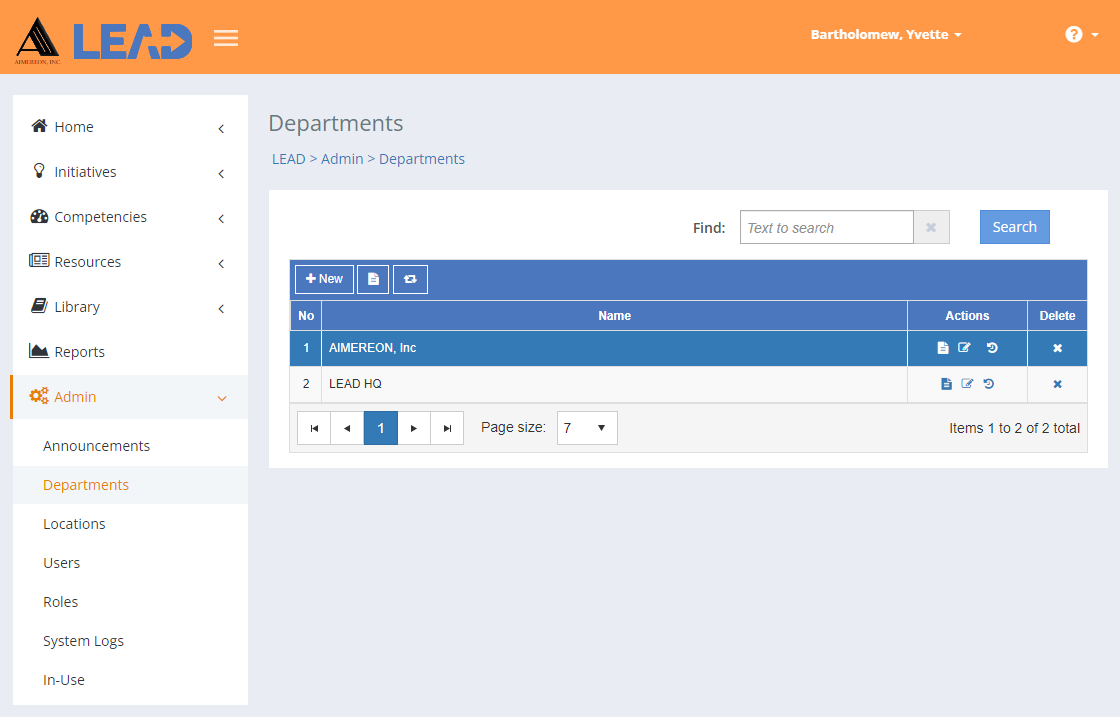
Task: Click the Items 1 to 2 of 2 total text
Action: [x=1014, y=428]
